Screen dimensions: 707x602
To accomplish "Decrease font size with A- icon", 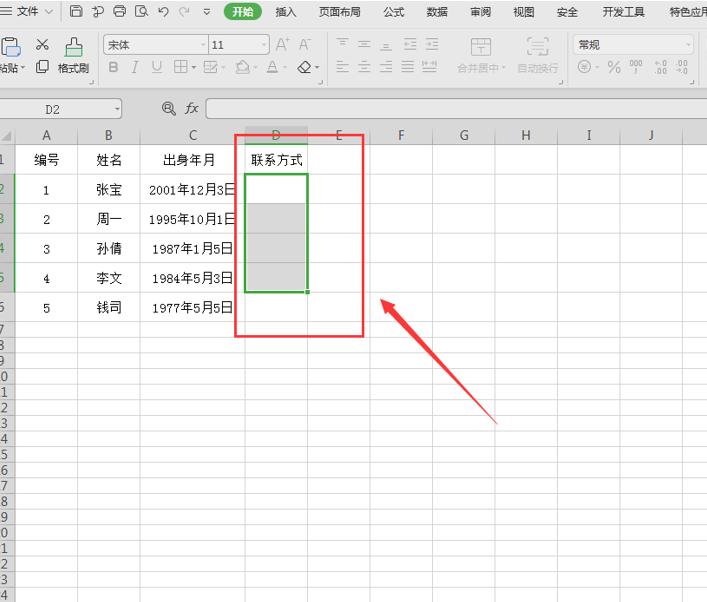I will tap(304, 44).
